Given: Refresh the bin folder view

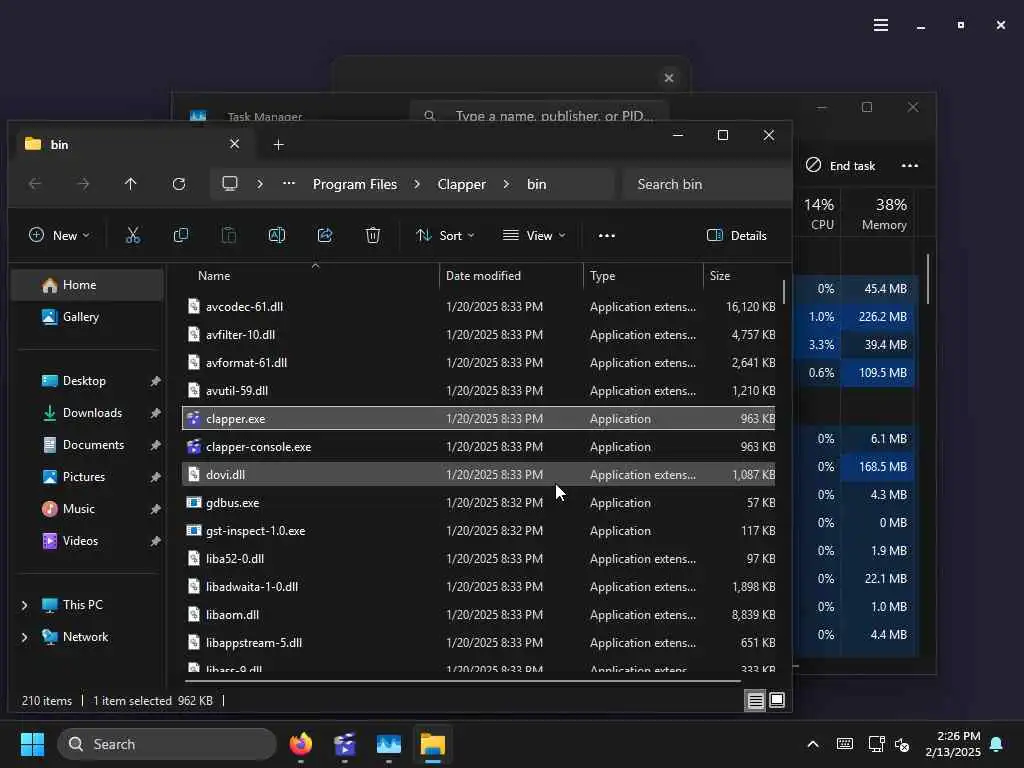Looking at the screenshot, I should coord(179,184).
